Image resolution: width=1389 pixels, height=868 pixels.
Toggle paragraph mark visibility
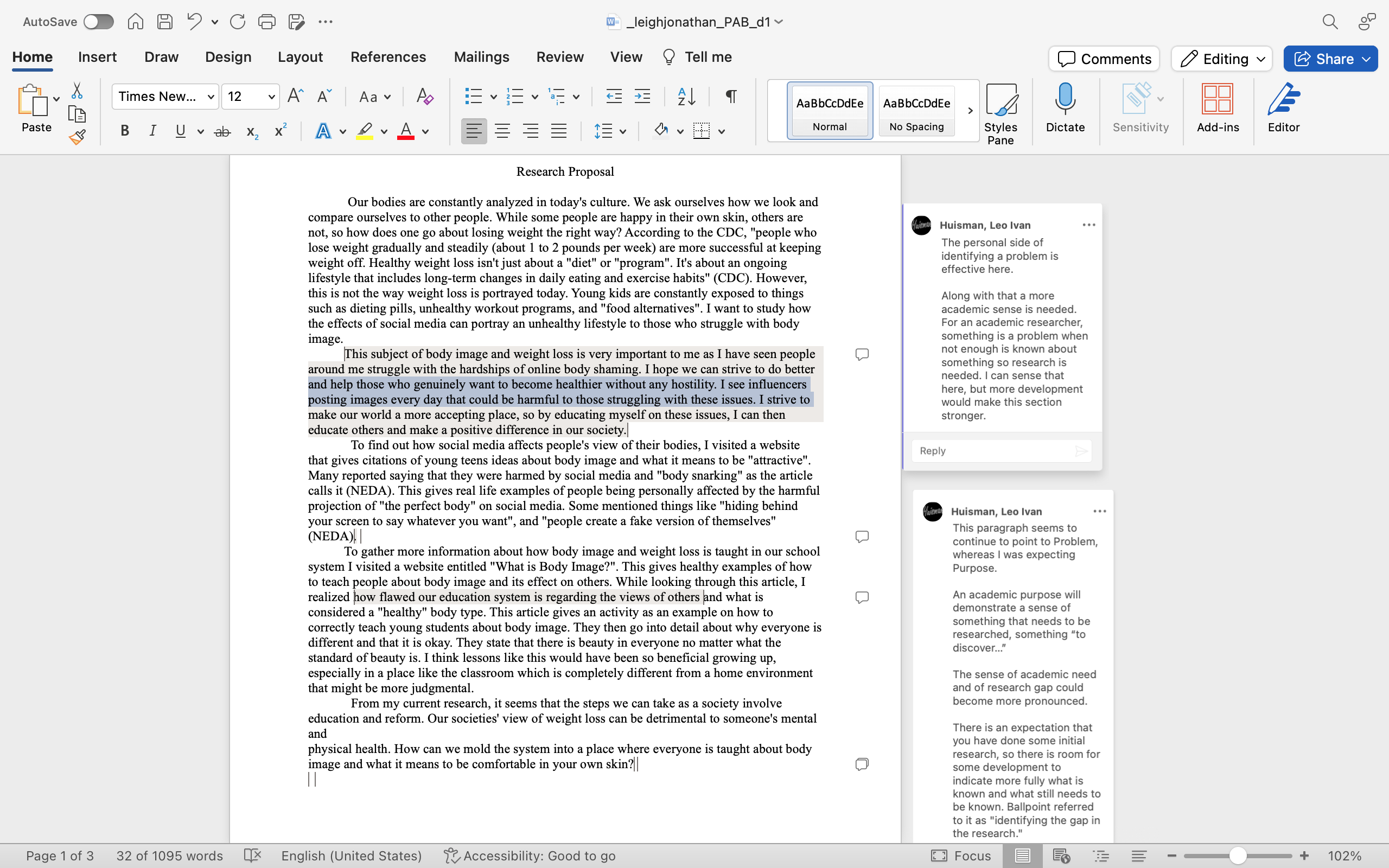pyautogui.click(x=730, y=97)
